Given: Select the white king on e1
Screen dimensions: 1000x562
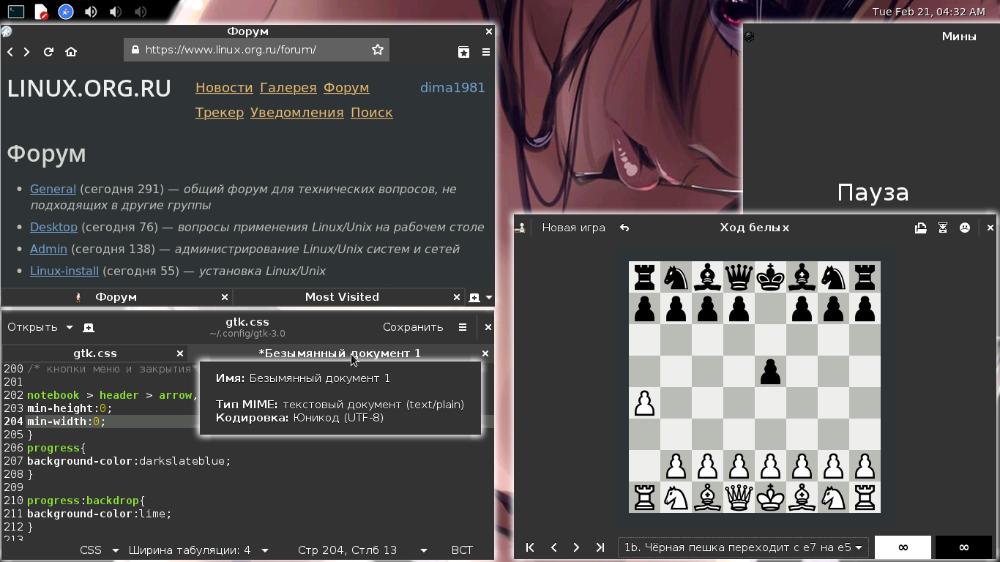Looking at the screenshot, I should [x=770, y=498].
